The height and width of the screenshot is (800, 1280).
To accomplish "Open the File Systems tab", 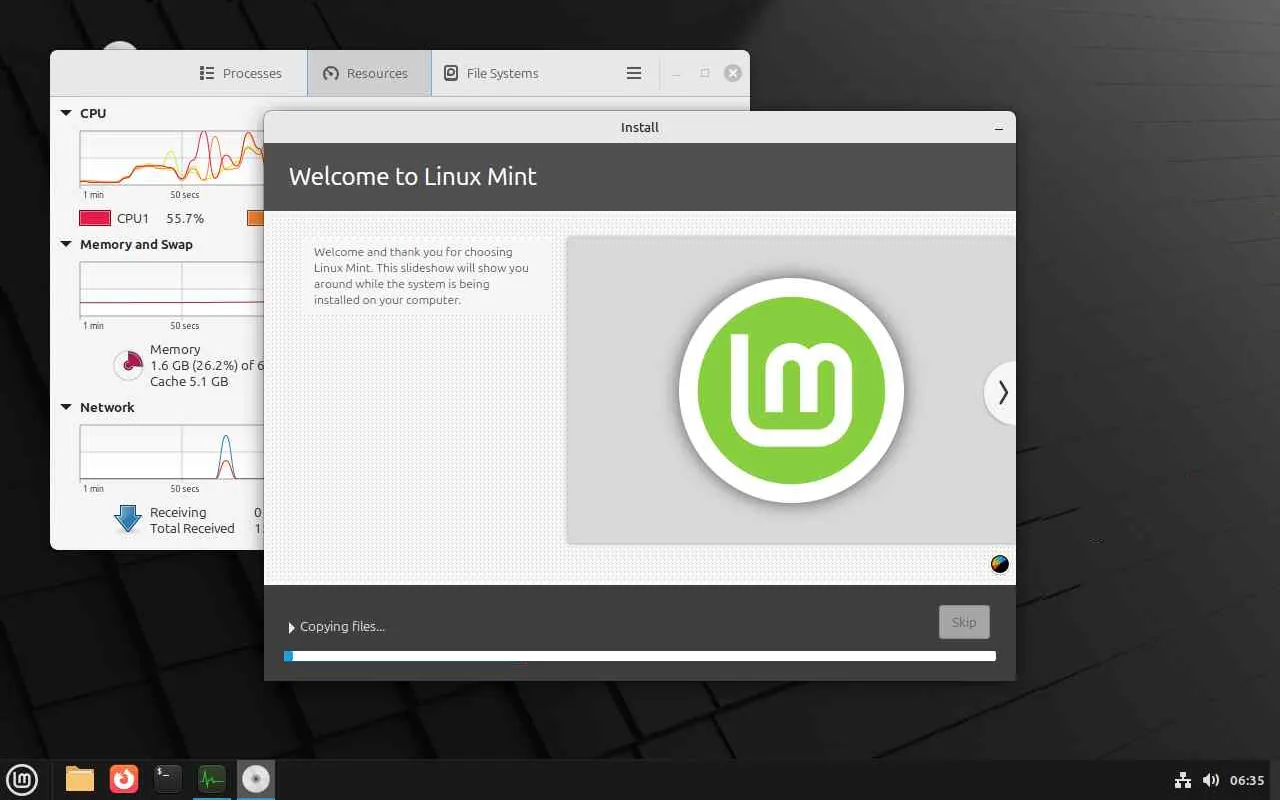I will click(x=492, y=73).
